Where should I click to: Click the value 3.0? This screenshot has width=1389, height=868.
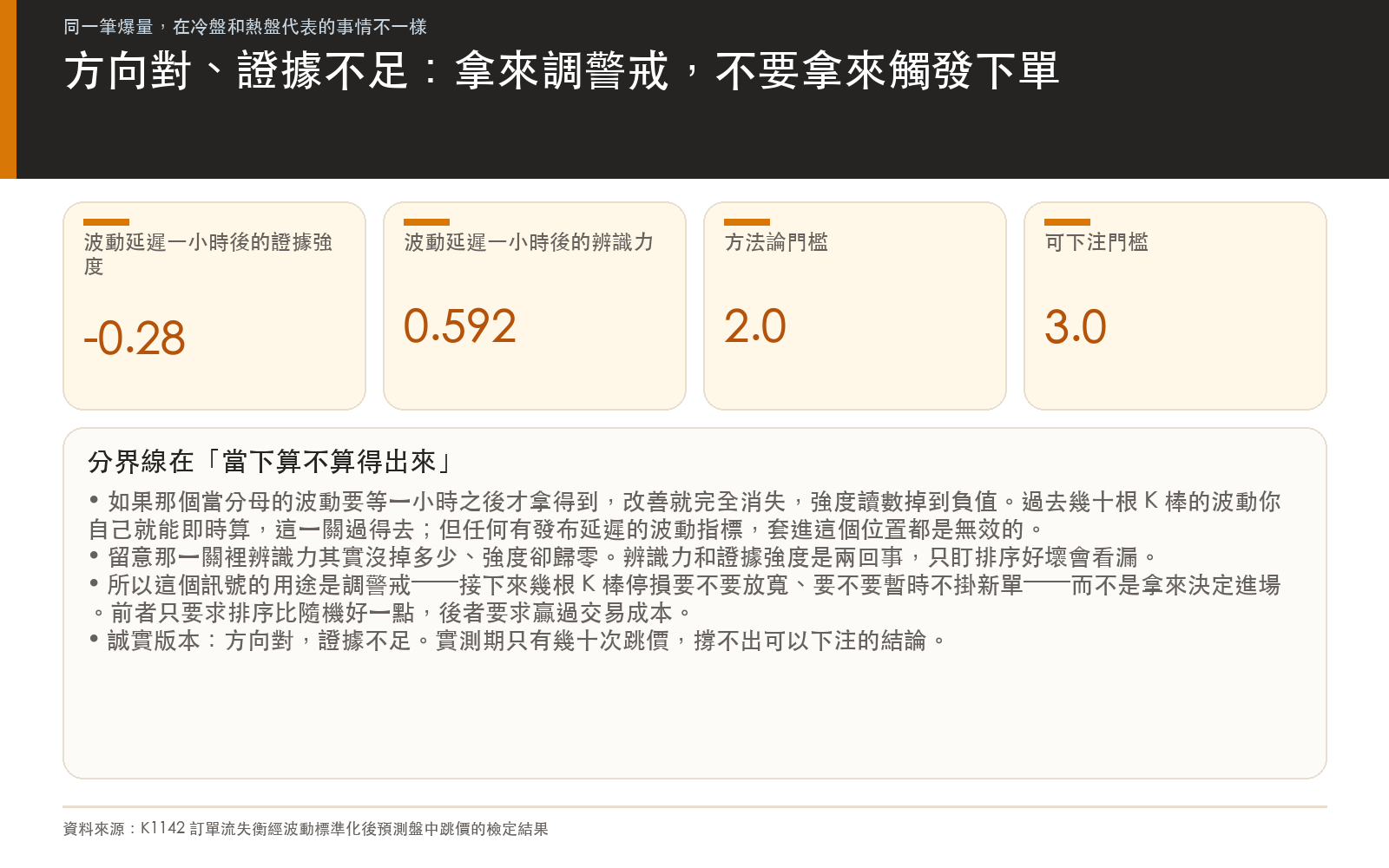pos(1076,326)
